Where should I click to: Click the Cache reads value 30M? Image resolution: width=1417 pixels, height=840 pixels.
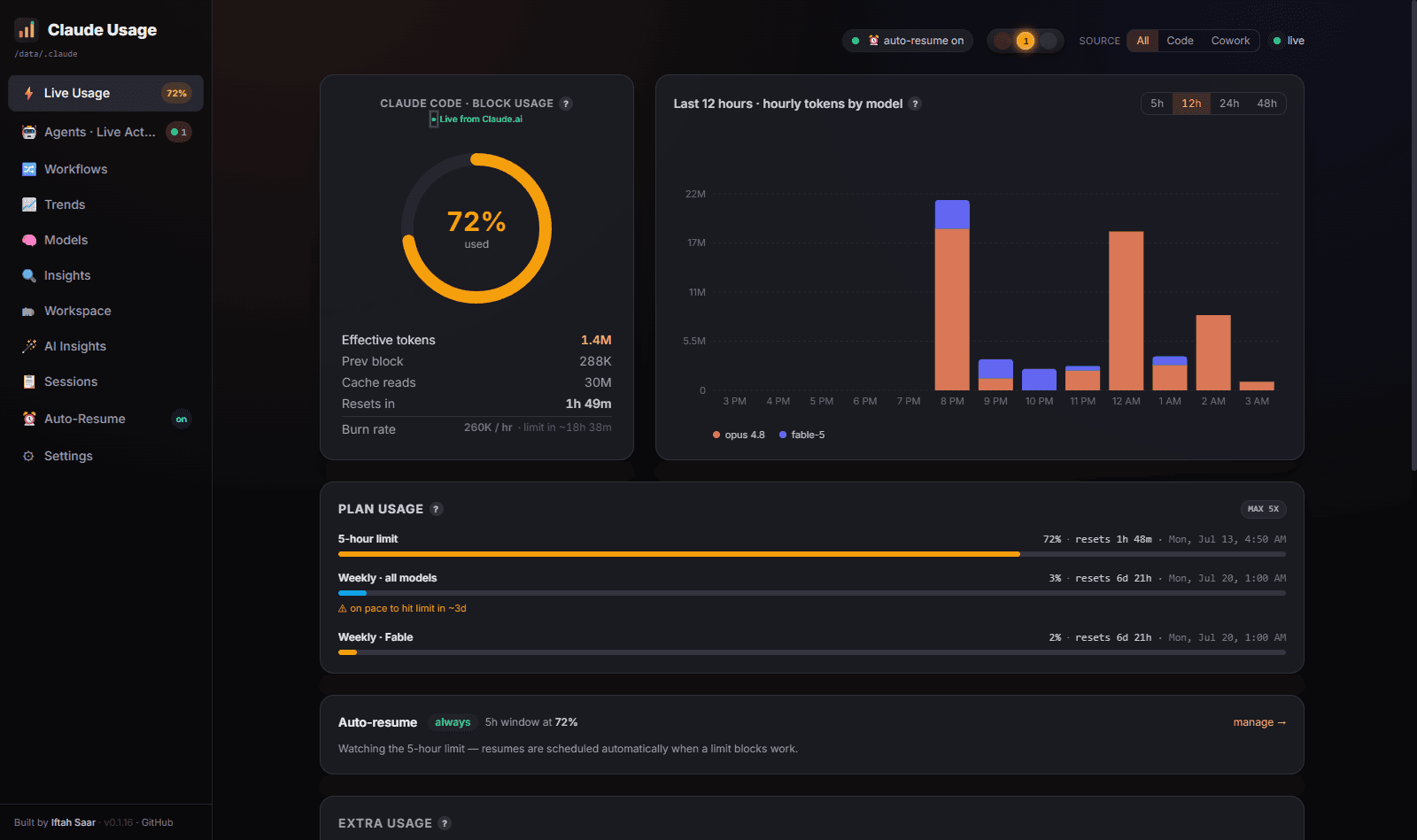(598, 382)
